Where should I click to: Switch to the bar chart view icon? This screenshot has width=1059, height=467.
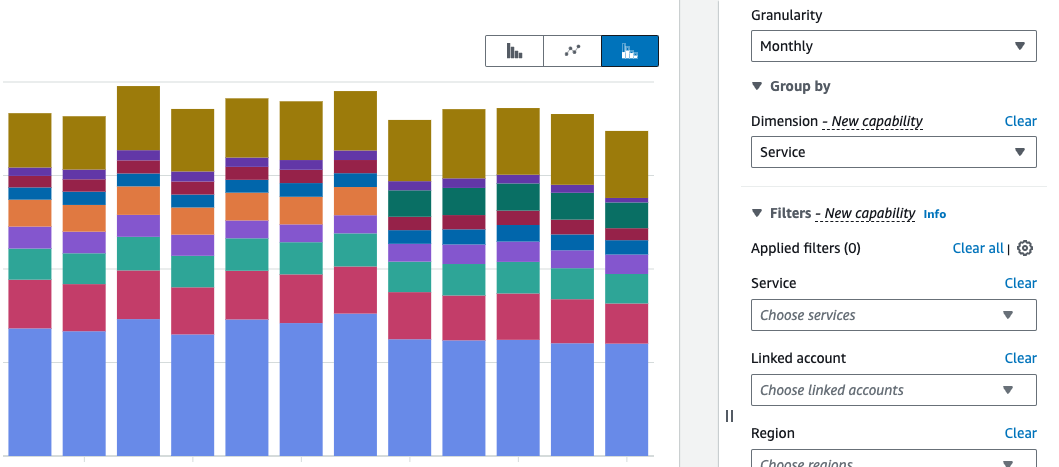[x=515, y=51]
